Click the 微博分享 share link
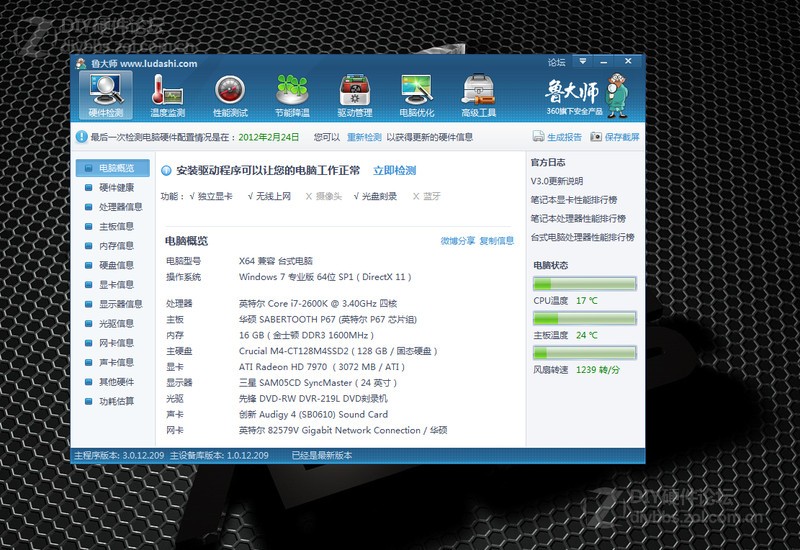This screenshot has width=800, height=550. tap(458, 241)
